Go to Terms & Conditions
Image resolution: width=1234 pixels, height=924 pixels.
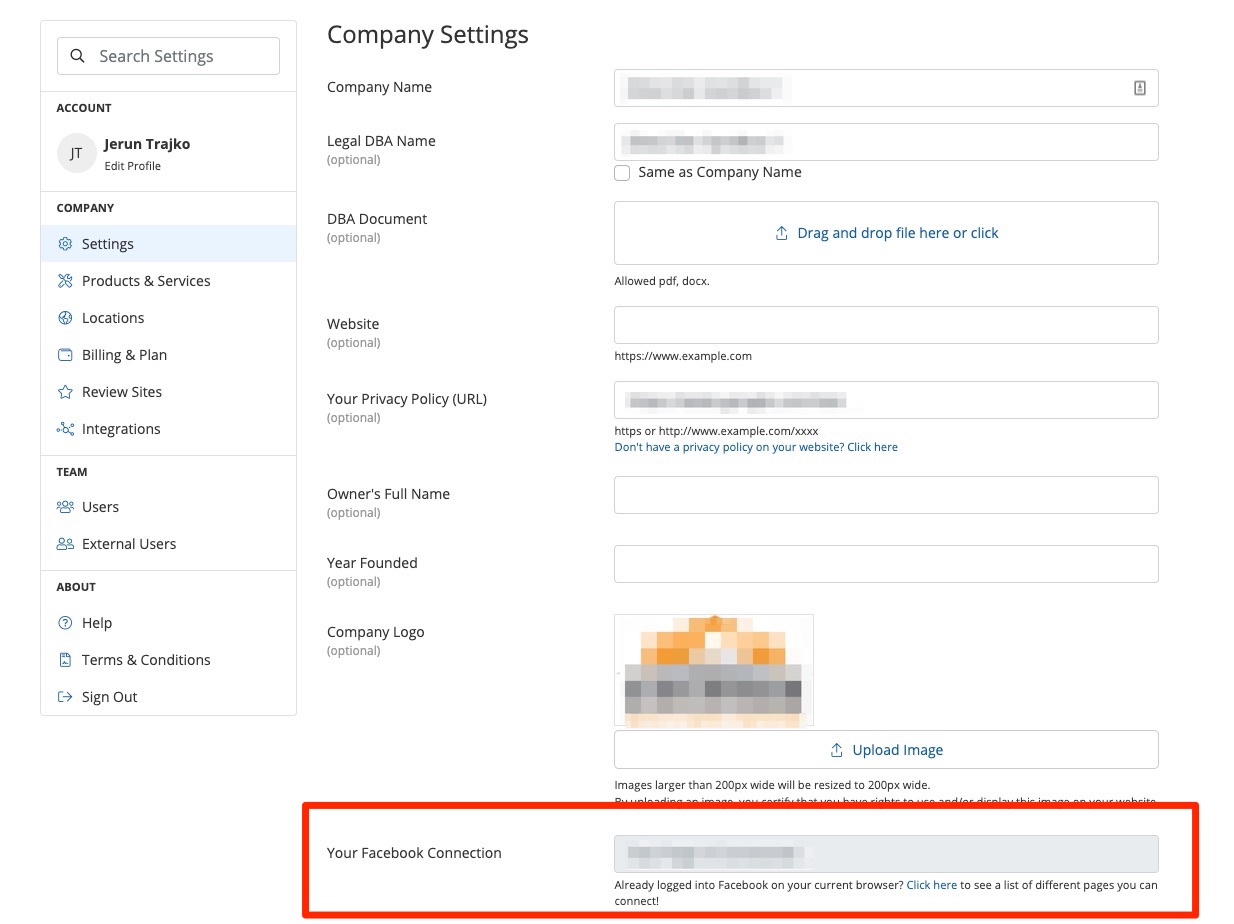[145, 660]
